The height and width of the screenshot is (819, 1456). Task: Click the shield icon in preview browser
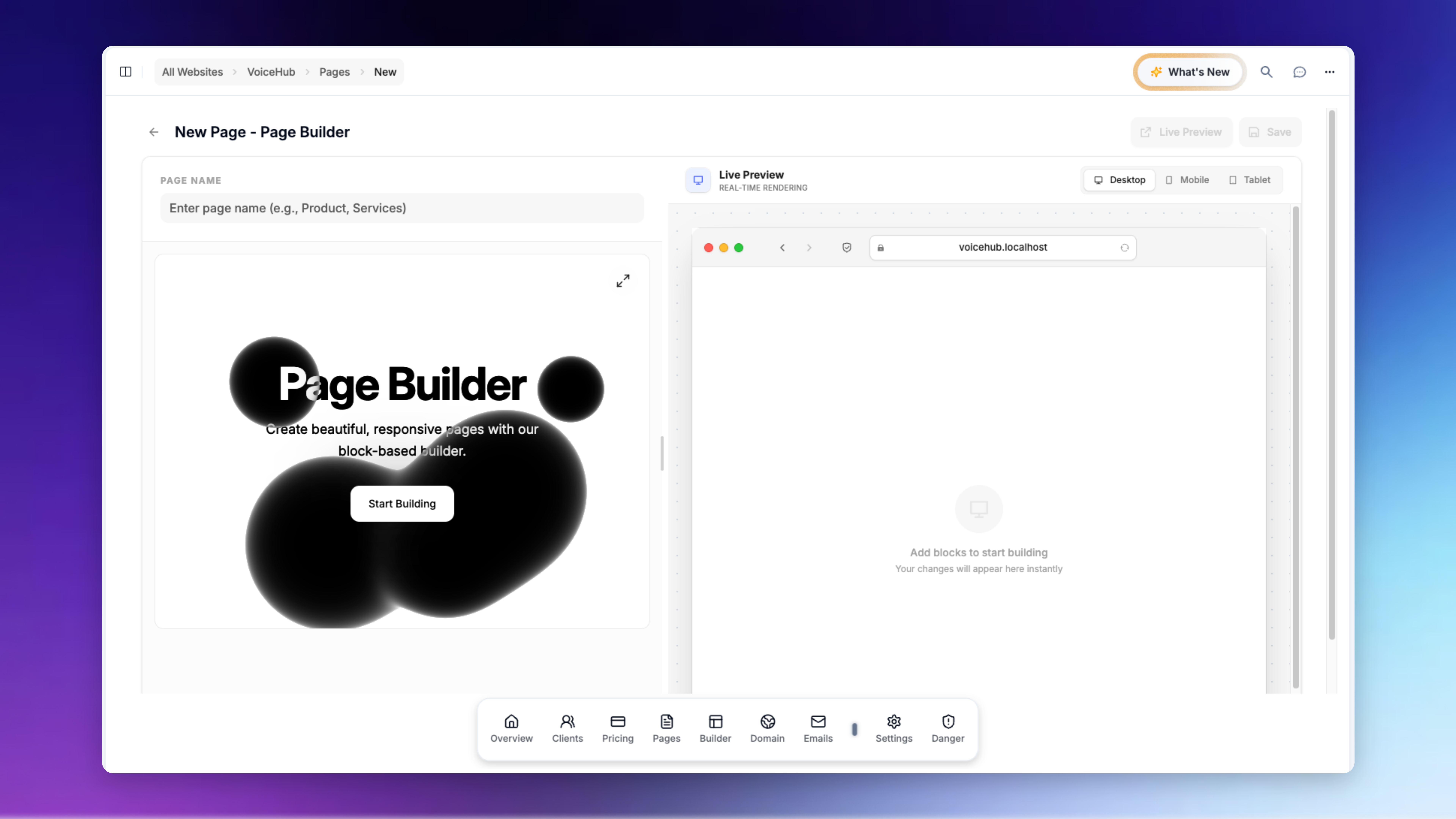click(847, 248)
